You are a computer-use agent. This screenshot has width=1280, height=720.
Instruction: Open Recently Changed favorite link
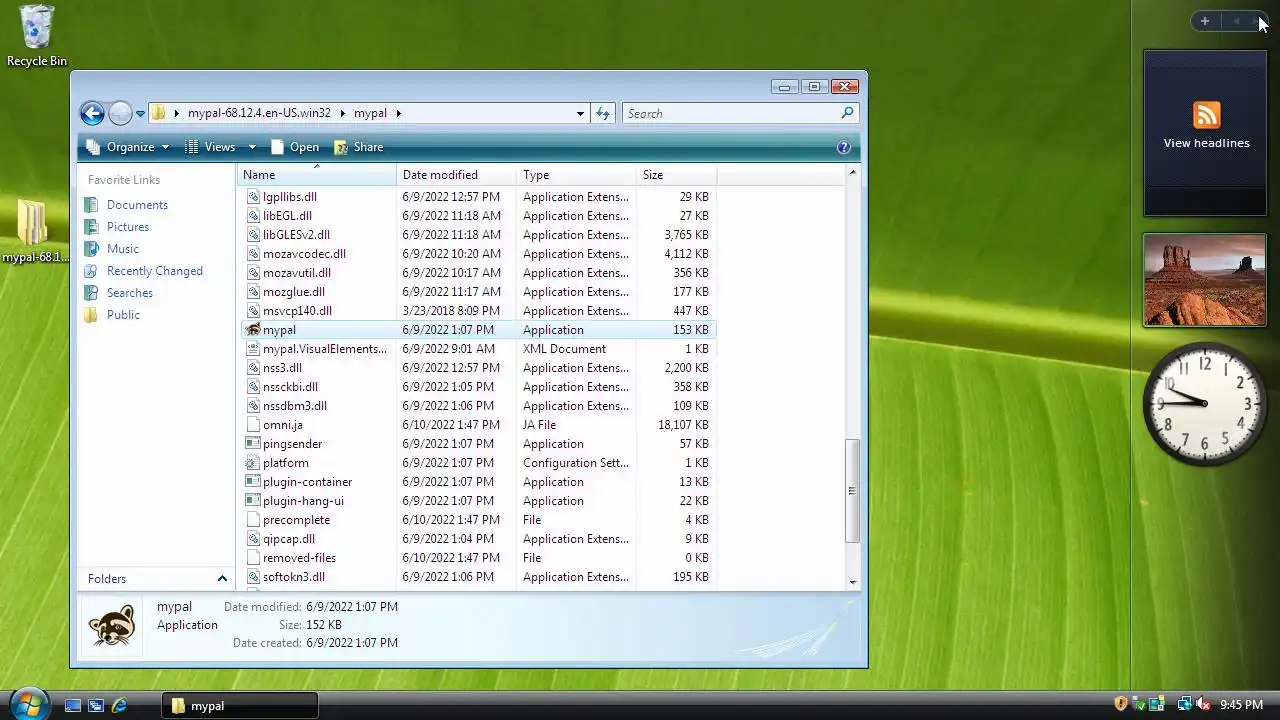click(154, 271)
